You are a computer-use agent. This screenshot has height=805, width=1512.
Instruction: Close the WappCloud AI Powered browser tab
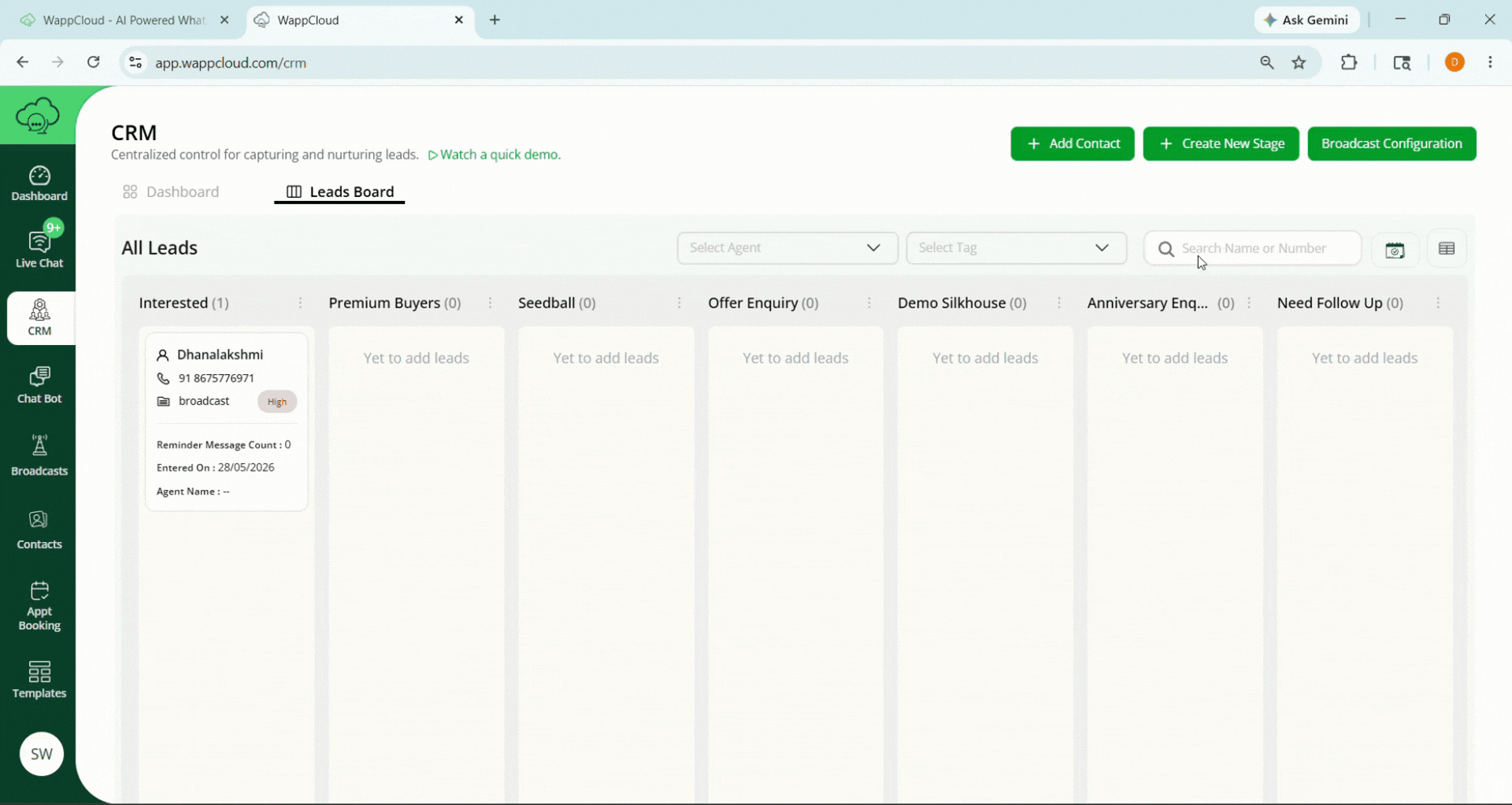(224, 20)
